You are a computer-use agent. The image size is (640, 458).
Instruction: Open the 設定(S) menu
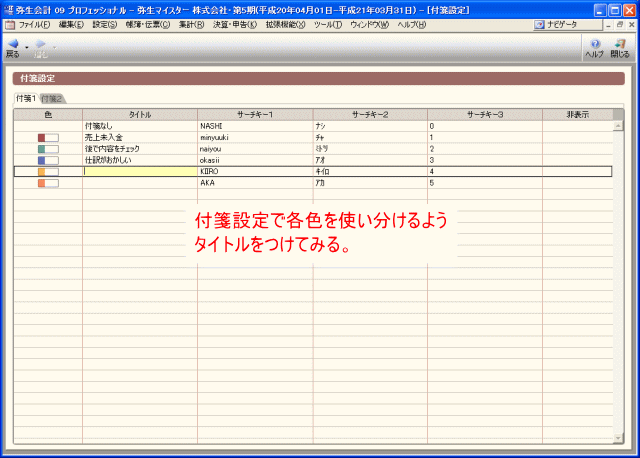click(104, 25)
